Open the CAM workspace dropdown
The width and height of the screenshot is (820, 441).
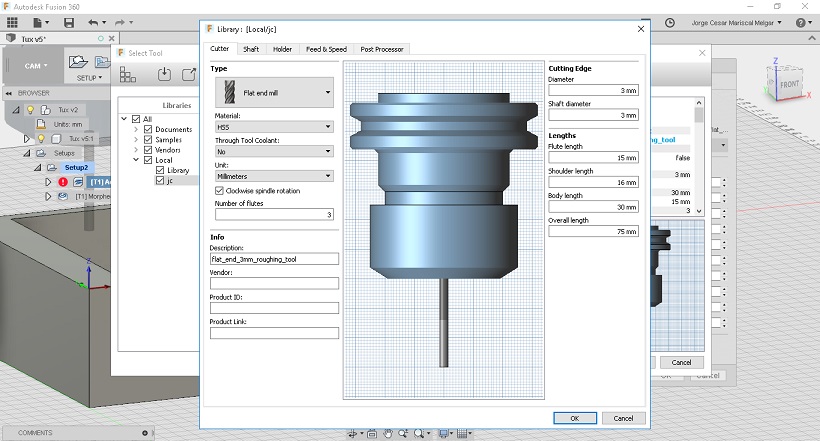tap(36, 66)
